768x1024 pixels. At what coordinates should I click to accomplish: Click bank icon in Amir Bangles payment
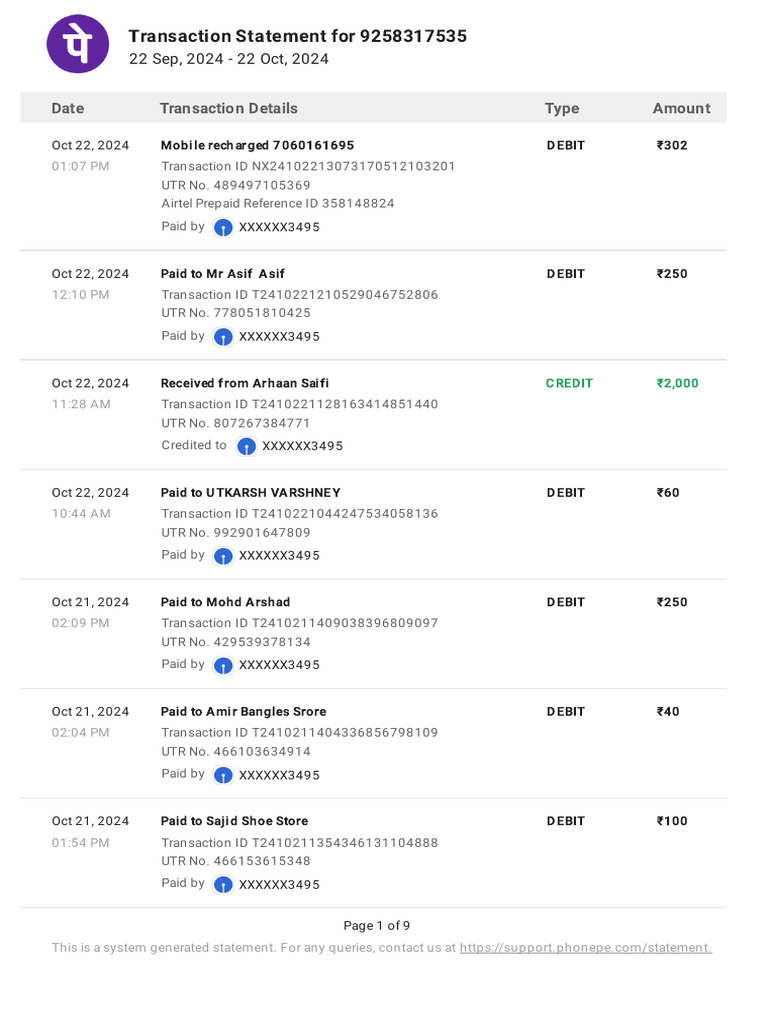223,775
